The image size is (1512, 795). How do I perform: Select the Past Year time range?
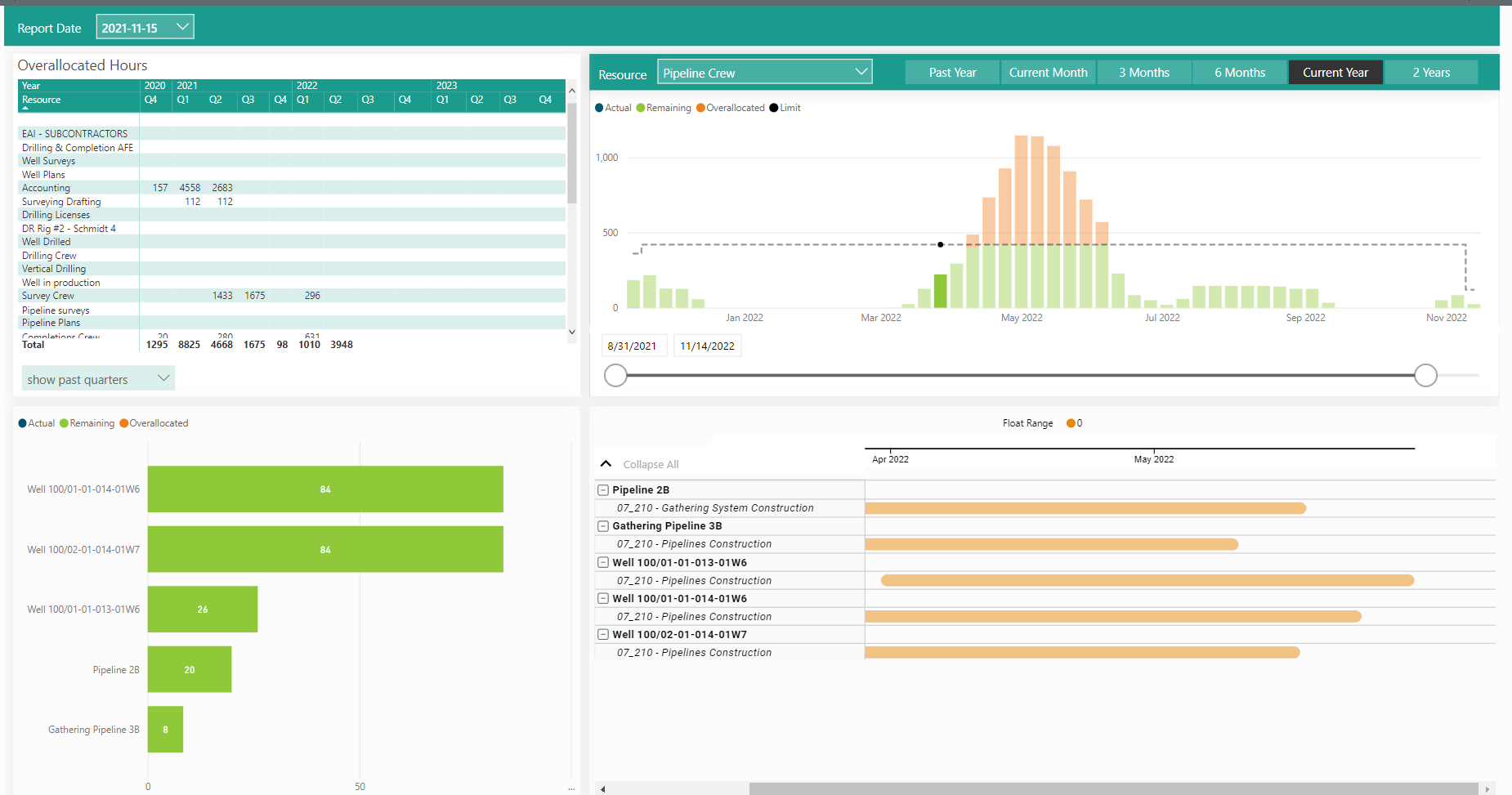pos(952,73)
